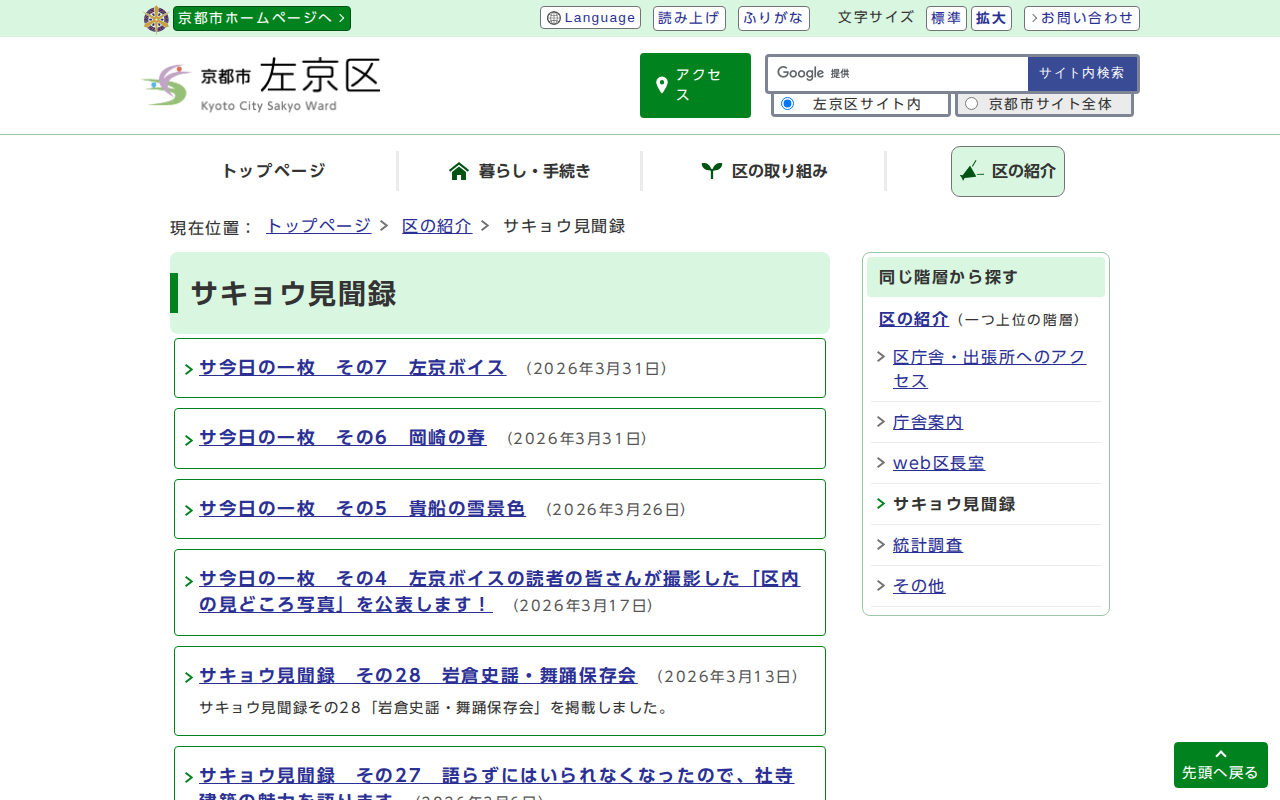The width and height of the screenshot is (1280, 800).
Task: Click the globe Language button
Action: pos(591,18)
